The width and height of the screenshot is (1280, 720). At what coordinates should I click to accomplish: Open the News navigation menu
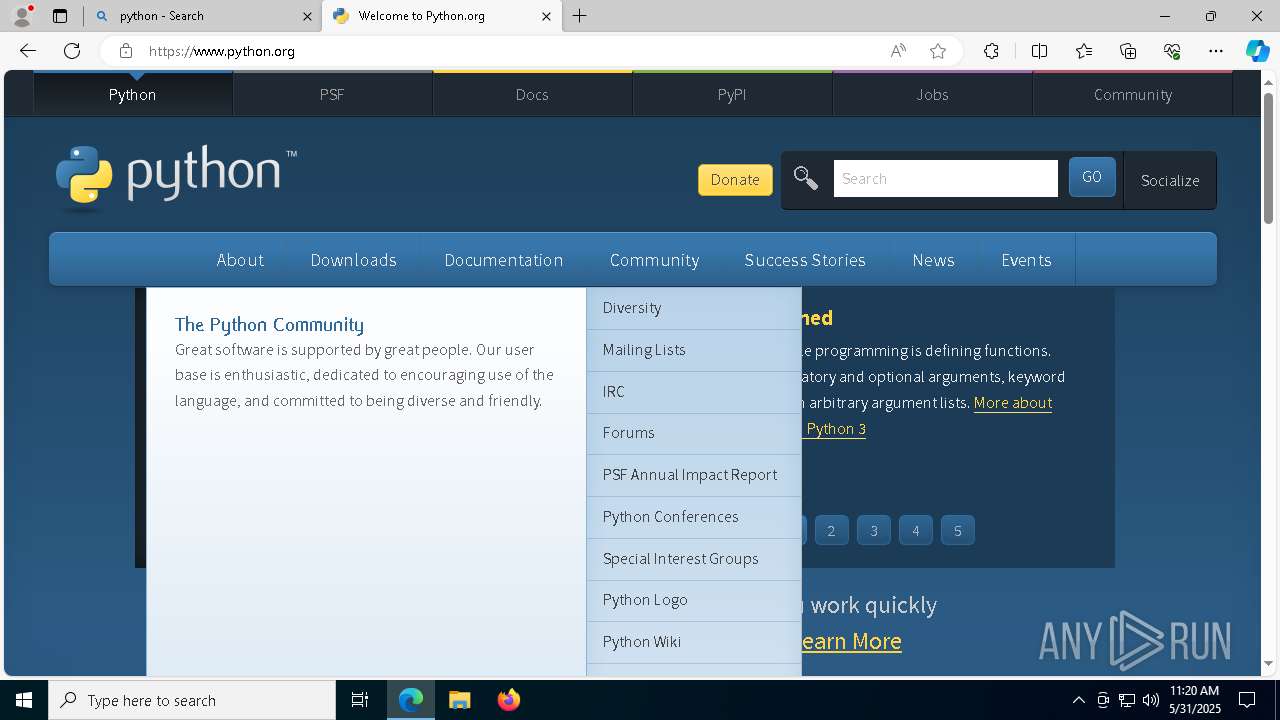click(933, 260)
